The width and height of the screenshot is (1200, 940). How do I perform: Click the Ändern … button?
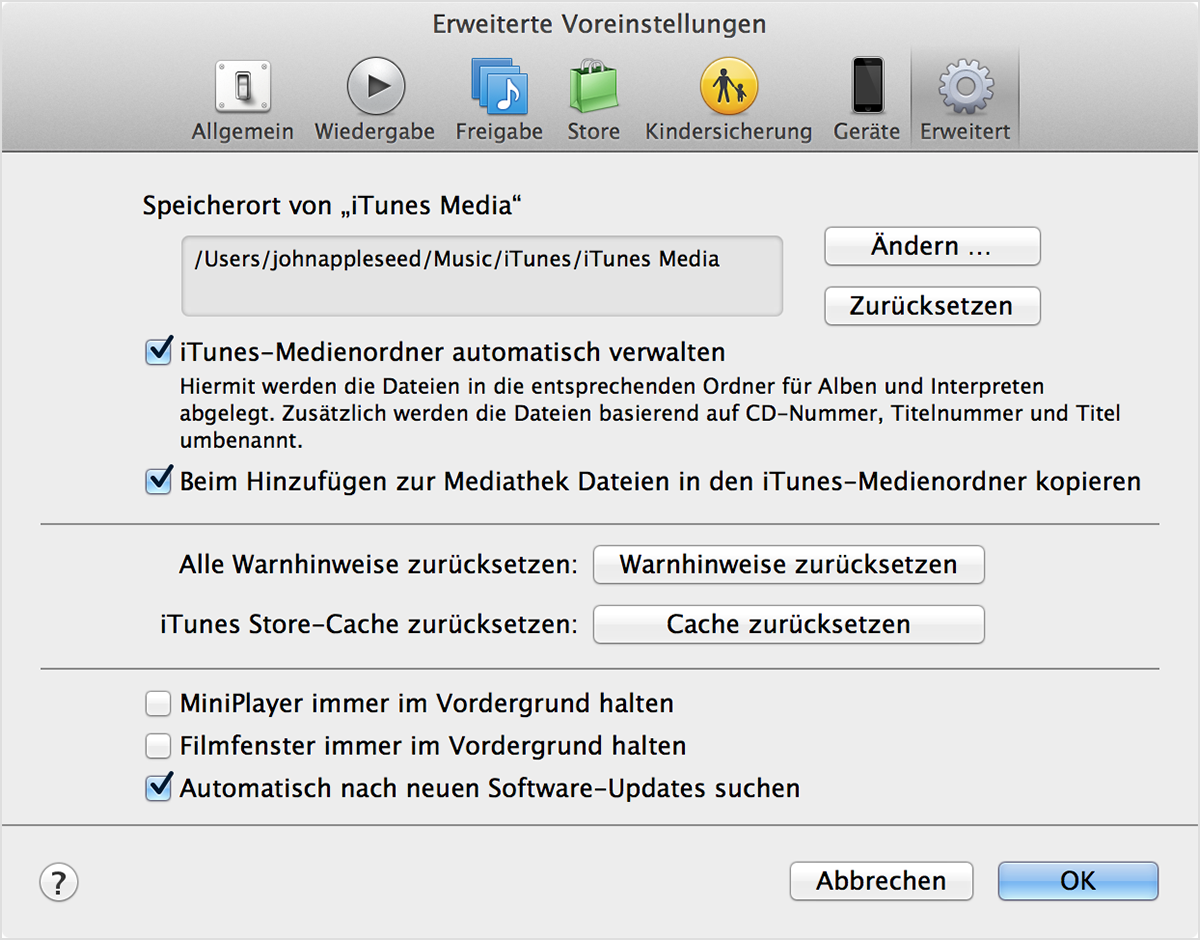point(932,247)
